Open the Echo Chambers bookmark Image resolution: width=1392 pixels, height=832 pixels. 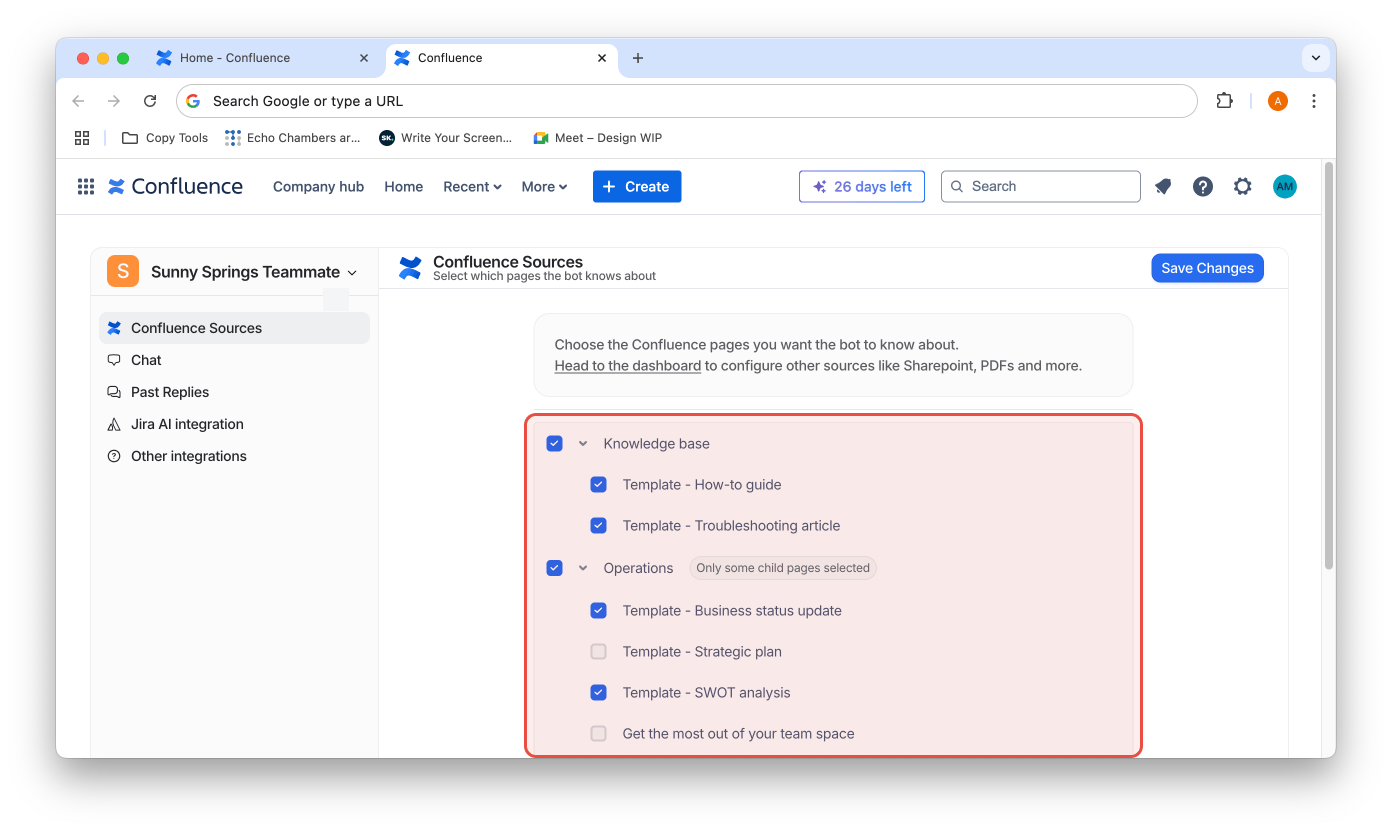(x=292, y=138)
